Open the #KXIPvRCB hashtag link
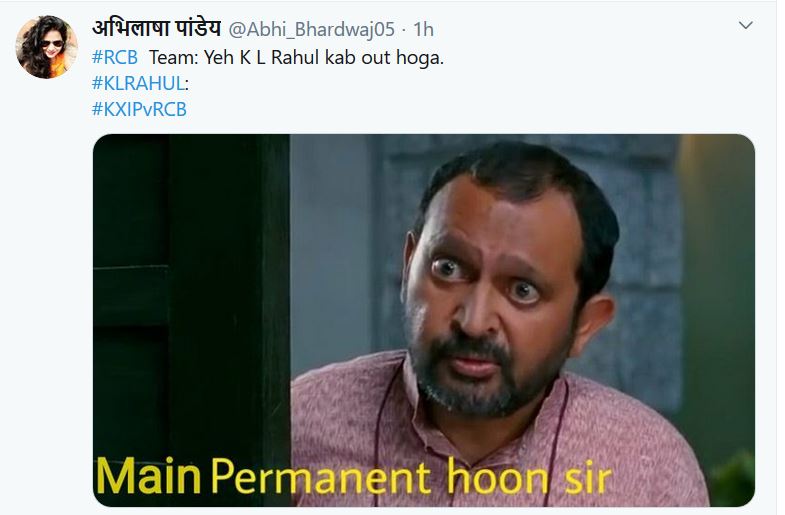 point(139,109)
